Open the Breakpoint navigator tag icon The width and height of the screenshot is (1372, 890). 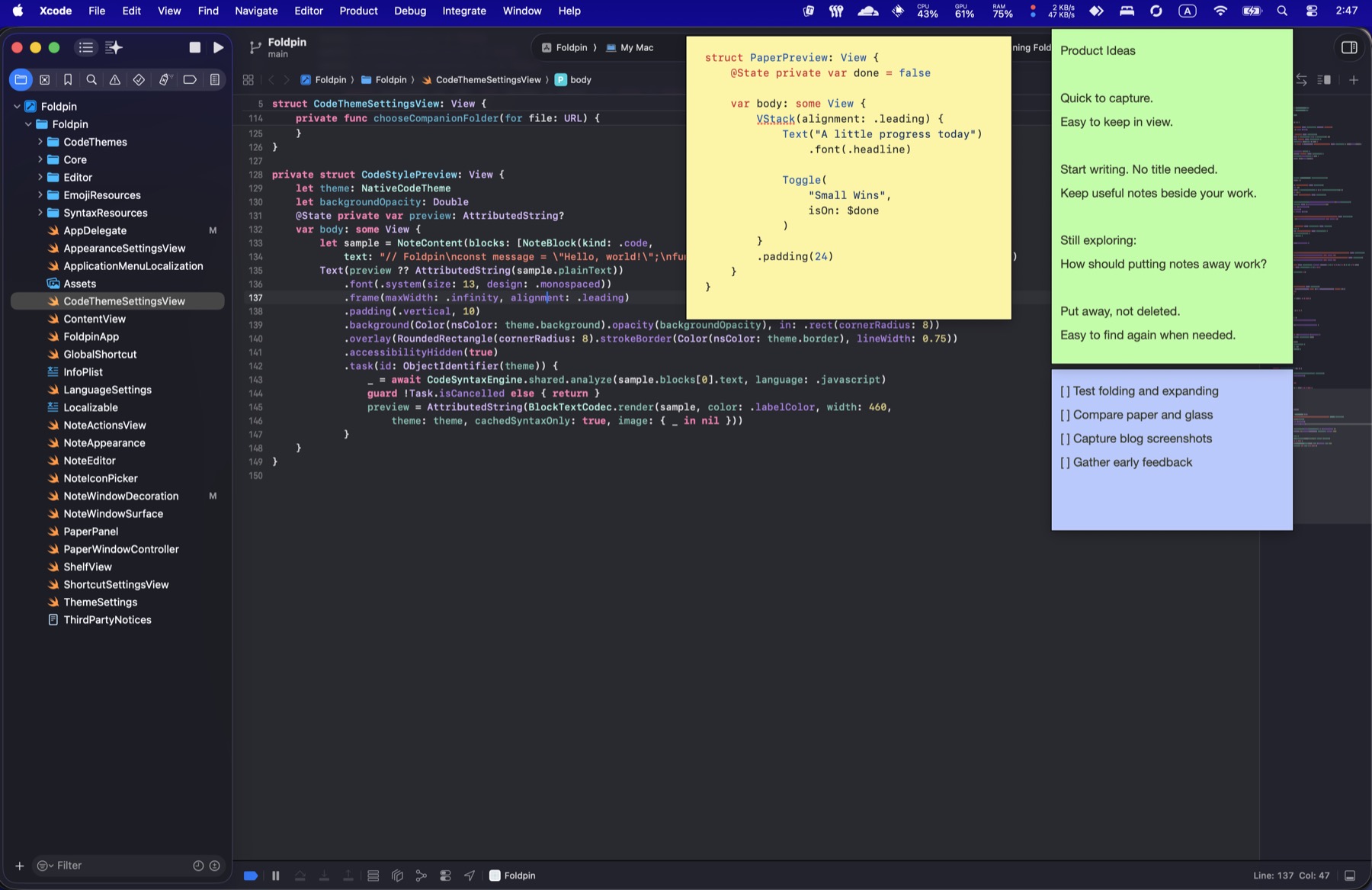[x=190, y=79]
